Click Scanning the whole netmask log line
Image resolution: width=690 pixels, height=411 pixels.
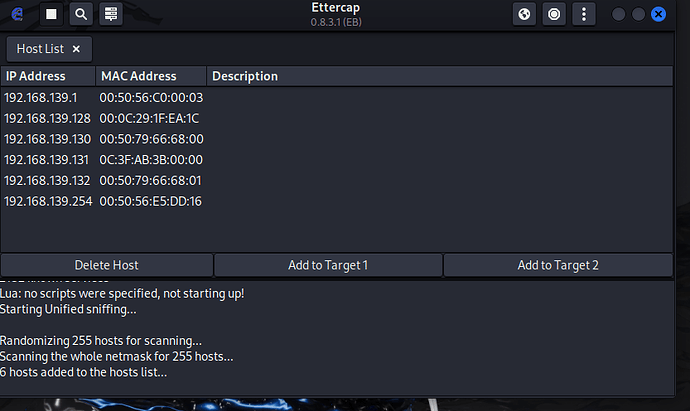point(117,356)
